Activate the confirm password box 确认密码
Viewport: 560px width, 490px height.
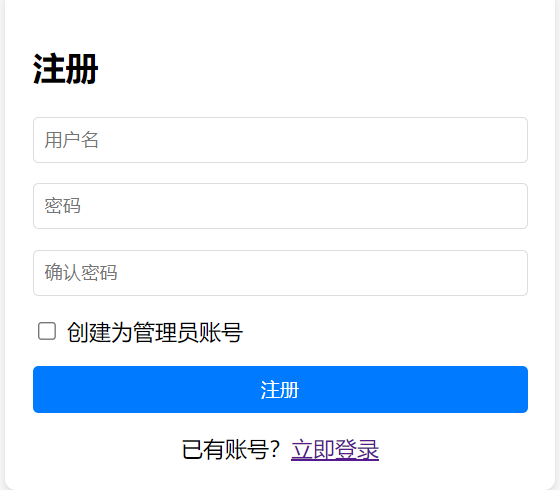point(280,273)
